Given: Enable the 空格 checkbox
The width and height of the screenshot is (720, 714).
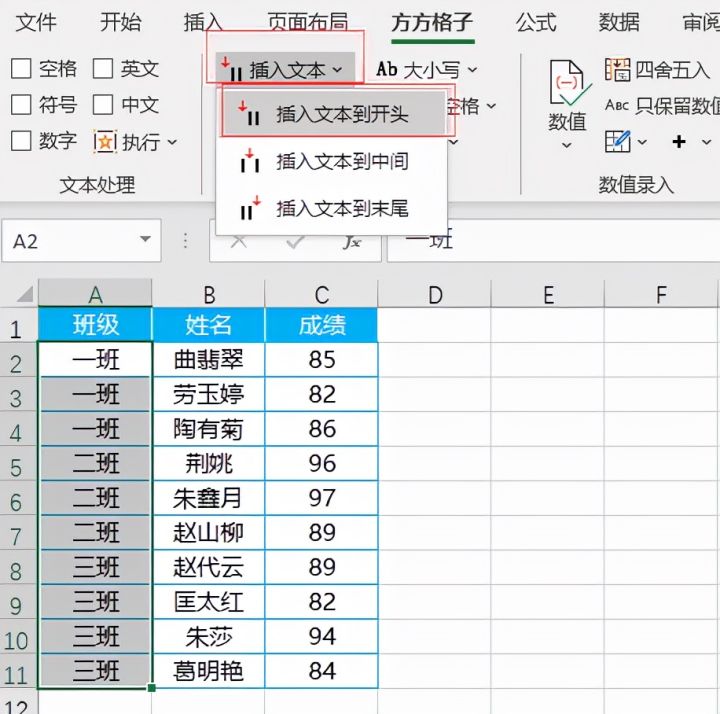Looking at the screenshot, I should [x=21, y=69].
